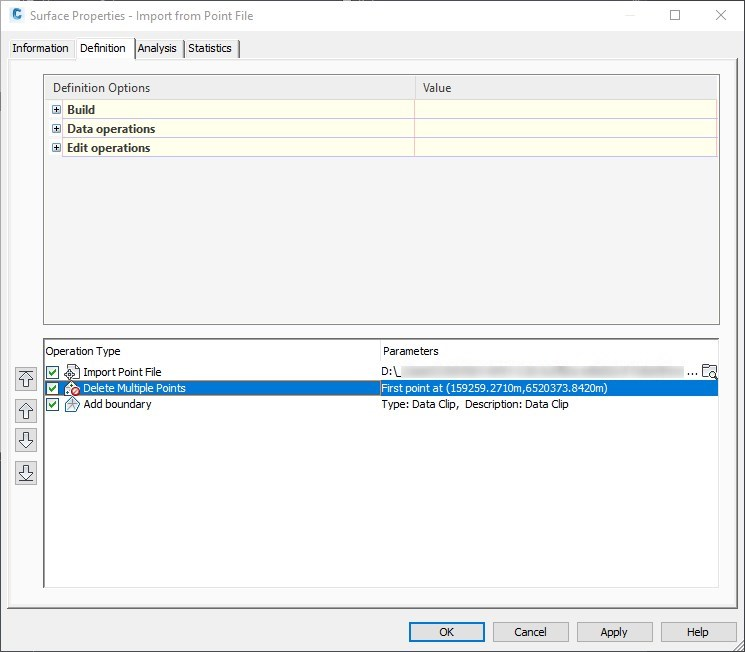The height and width of the screenshot is (652, 745).
Task: Maximize the Surface Properties dialog
Action: pos(675,15)
